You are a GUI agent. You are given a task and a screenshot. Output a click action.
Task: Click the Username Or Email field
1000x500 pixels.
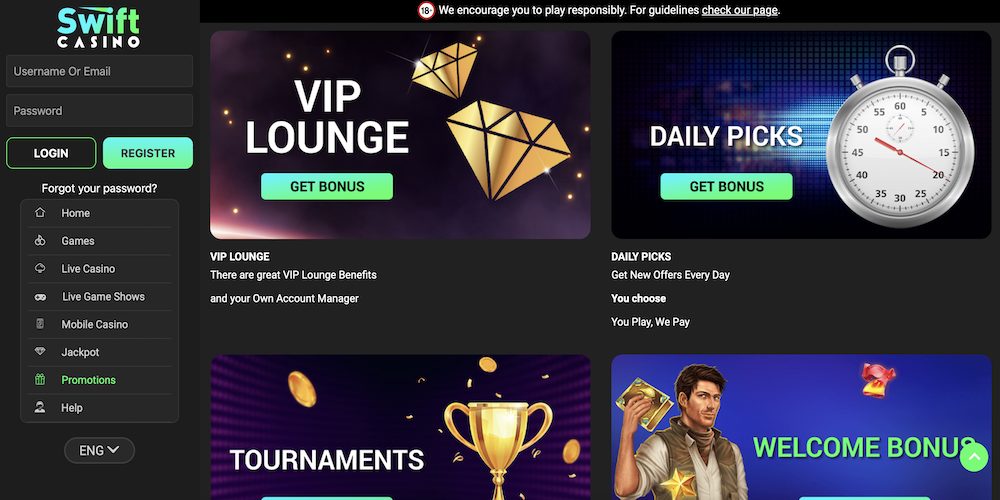[99, 71]
